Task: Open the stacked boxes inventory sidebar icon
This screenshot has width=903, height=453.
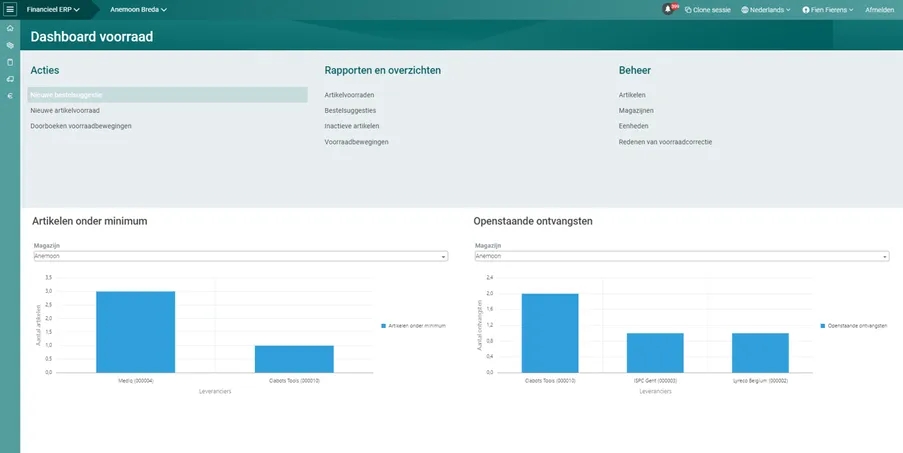Action: coord(10,45)
